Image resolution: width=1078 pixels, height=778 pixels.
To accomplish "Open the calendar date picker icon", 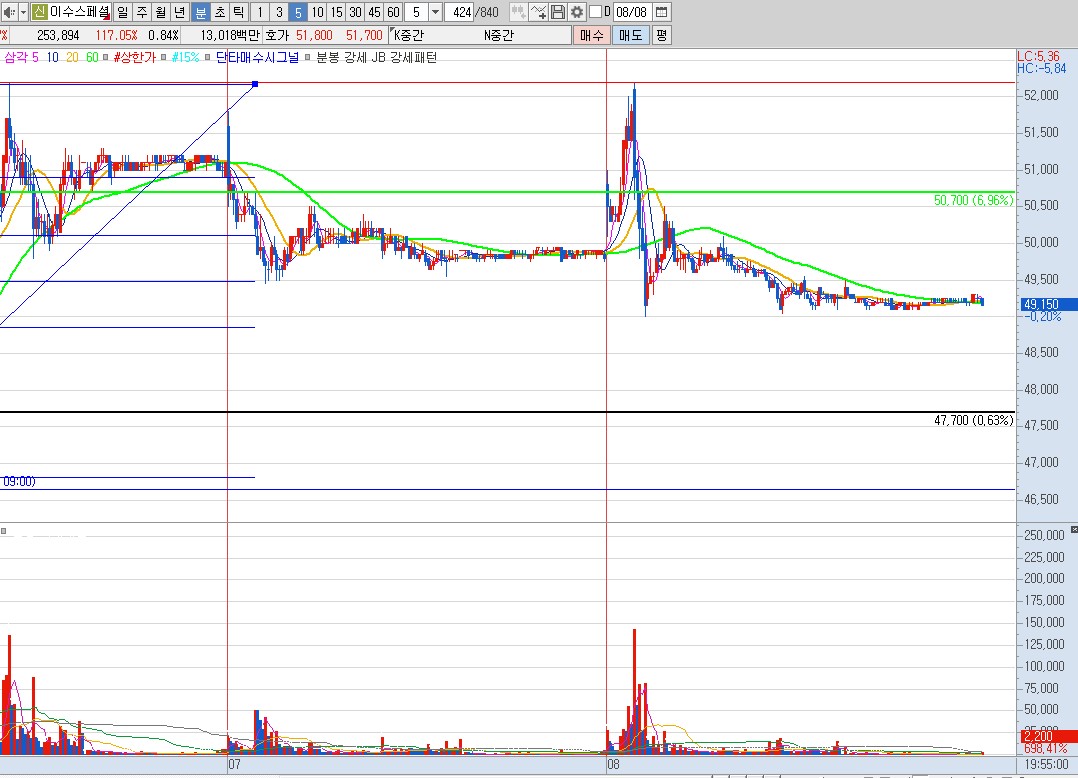I will pos(661,12).
